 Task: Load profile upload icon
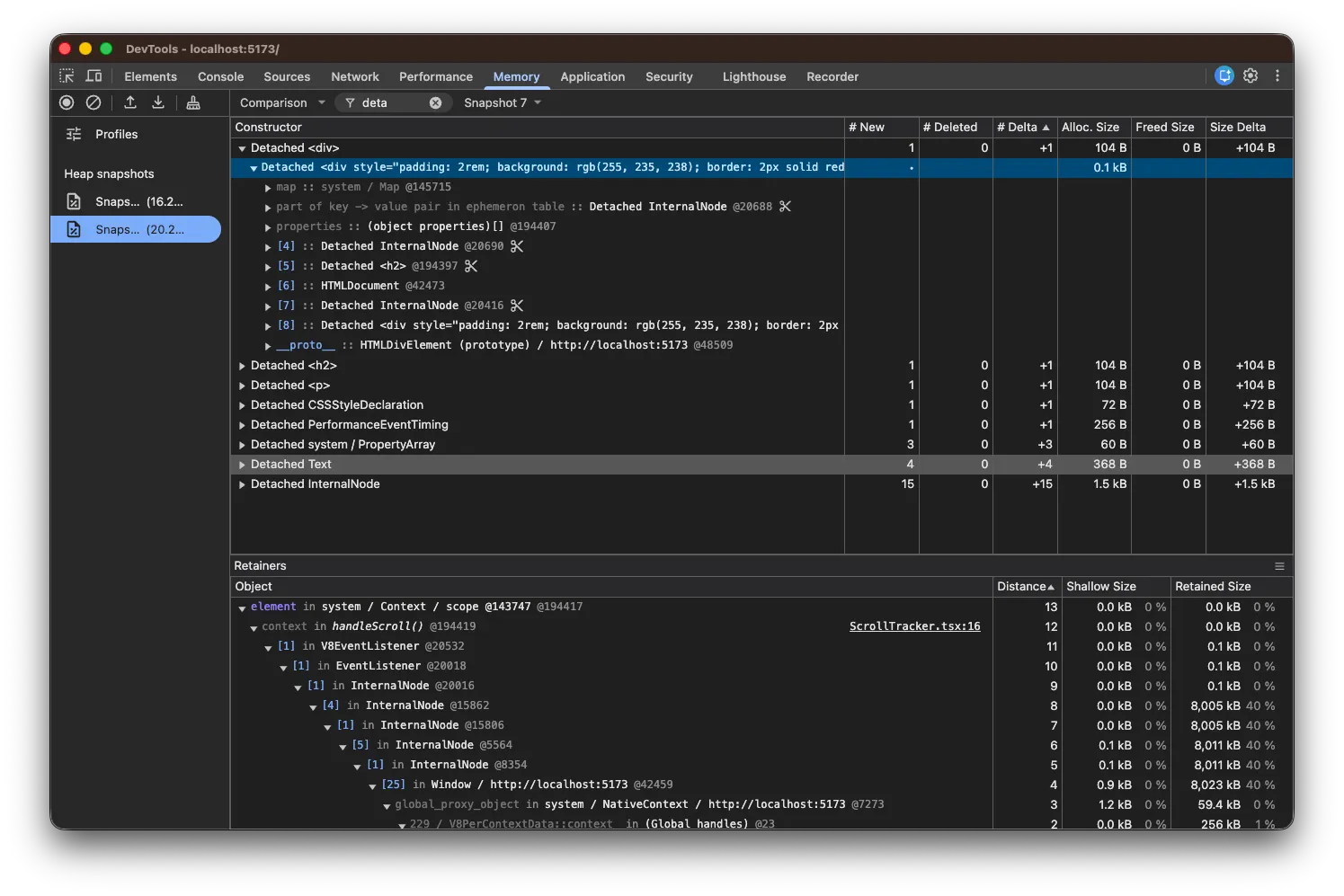(x=130, y=102)
